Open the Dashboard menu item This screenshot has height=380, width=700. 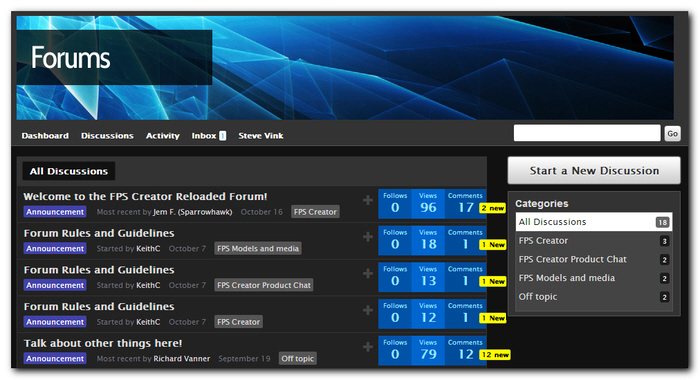[x=45, y=136]
